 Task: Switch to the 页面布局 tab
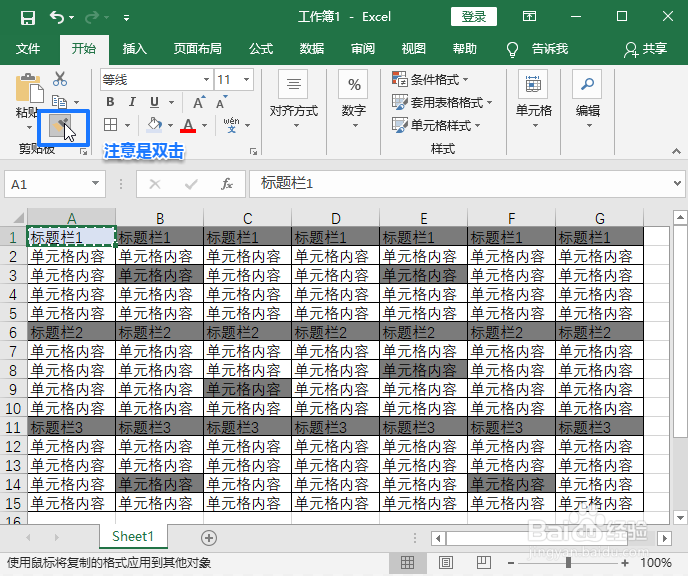[x=197, y=48]
